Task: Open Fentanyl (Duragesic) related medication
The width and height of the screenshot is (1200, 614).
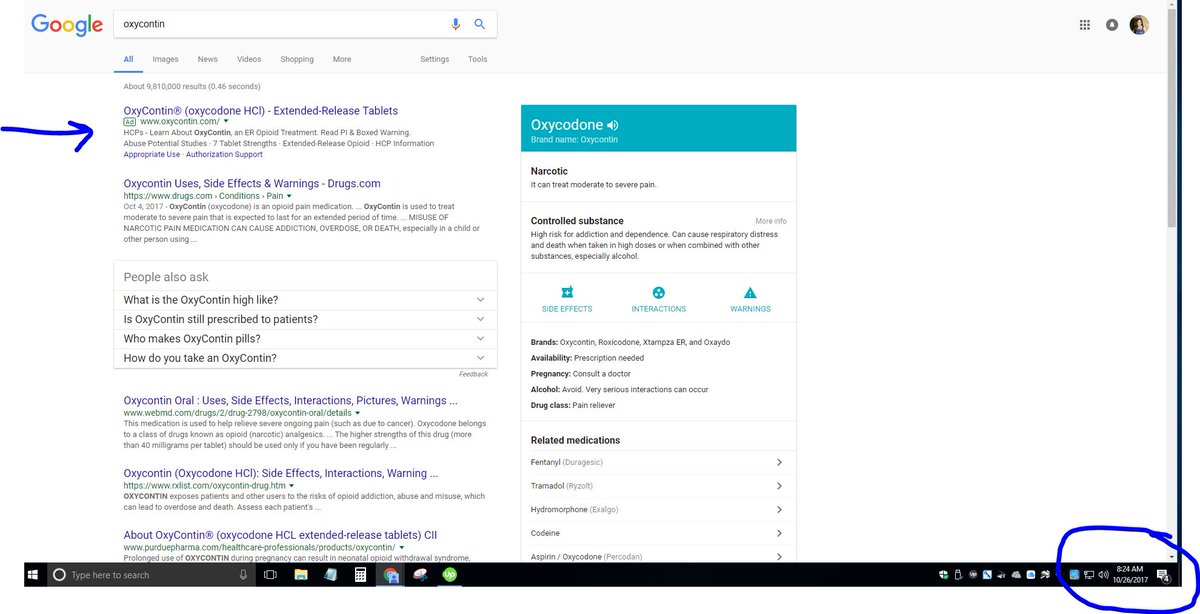Action: pyautogui.click(x=658, y=462)
